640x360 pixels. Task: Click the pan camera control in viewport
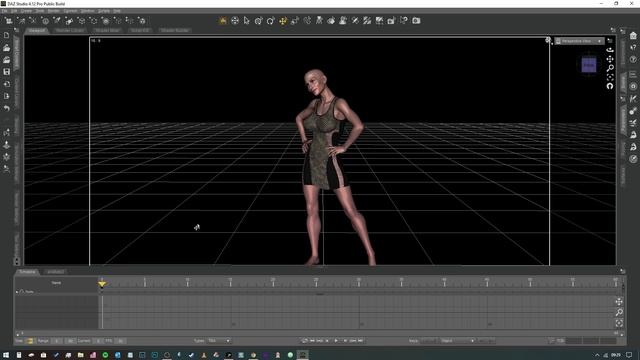pyautogui.click(x=610, y=59)
